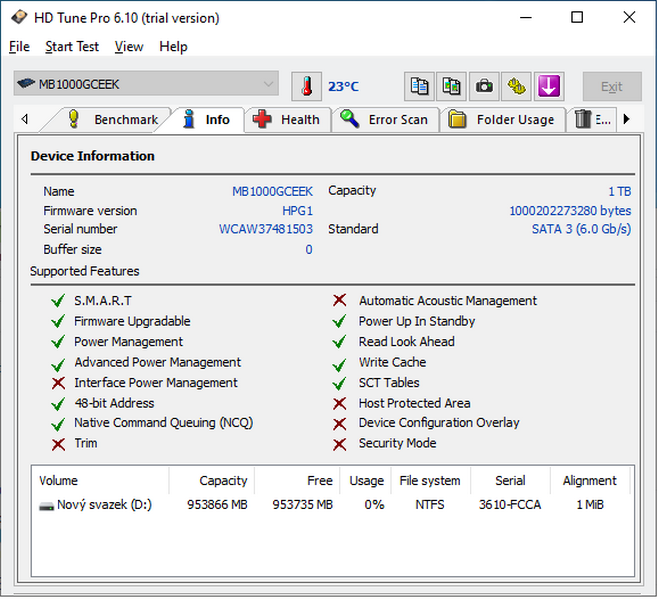Click the 3610-FCCA volume serial cell
The width and height of the screenshot is (659, 600).
tap(510, 505)
